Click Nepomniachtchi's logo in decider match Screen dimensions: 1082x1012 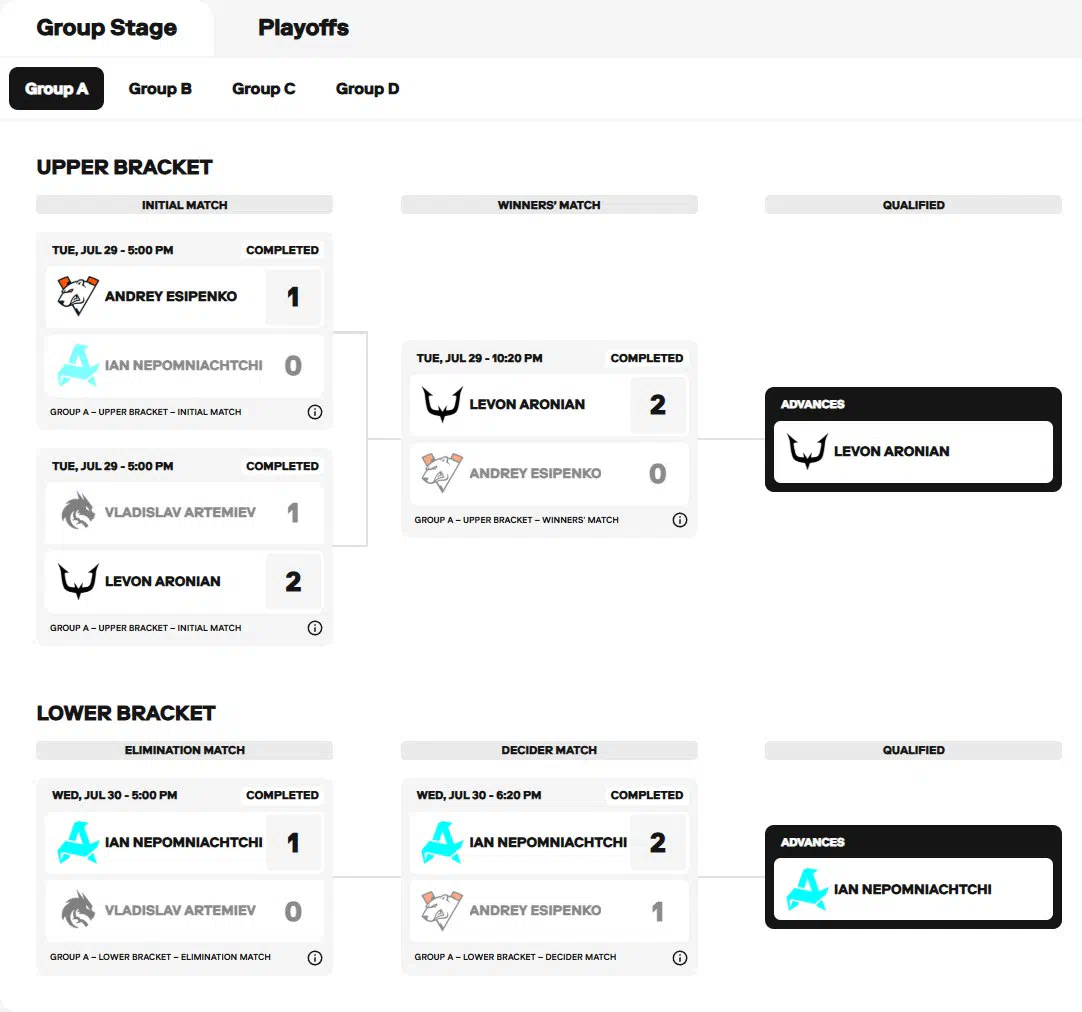(442, 842)
